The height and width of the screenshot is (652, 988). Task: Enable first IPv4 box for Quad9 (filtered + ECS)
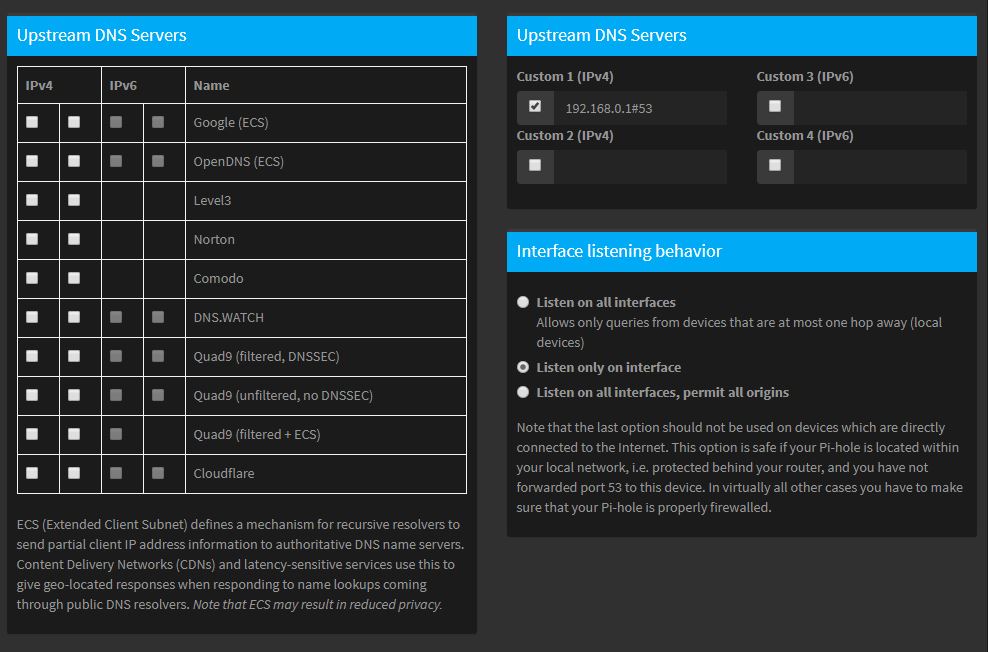point(32,434)
